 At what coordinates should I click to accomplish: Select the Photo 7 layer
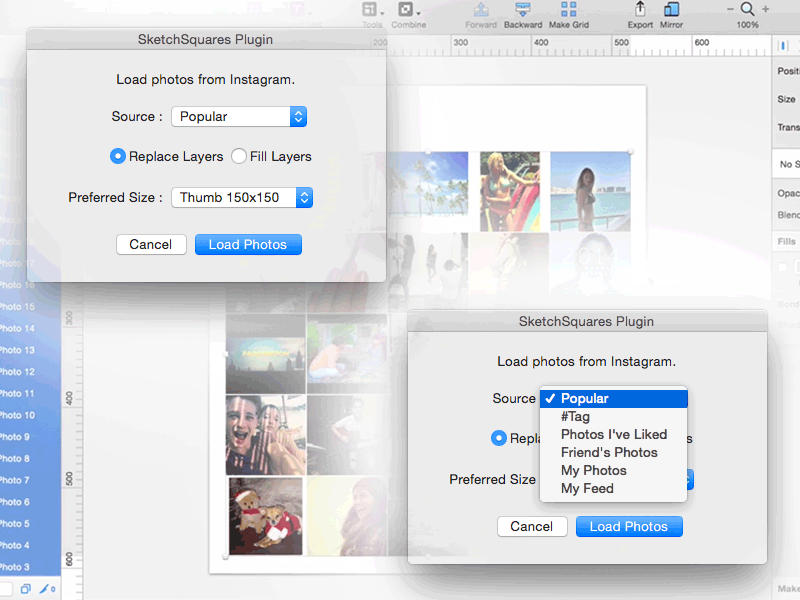31,480
